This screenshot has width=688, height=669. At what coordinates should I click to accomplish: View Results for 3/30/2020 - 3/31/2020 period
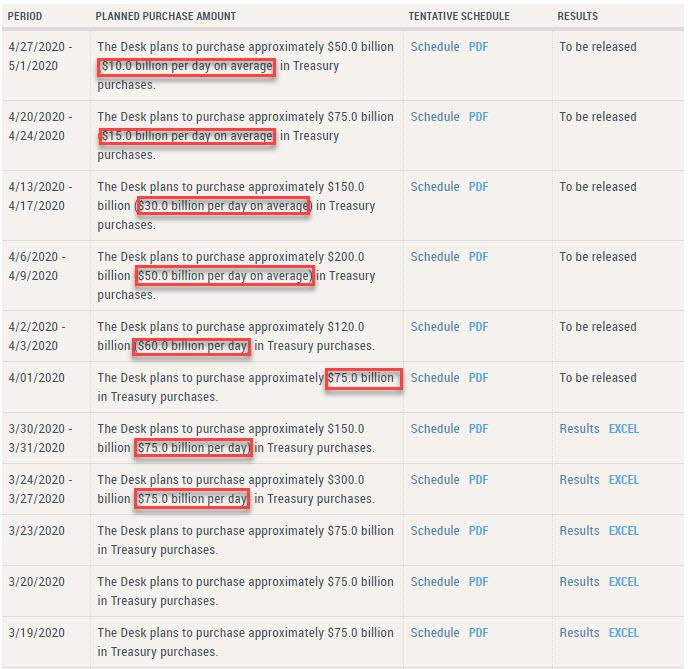coord(579,429)
